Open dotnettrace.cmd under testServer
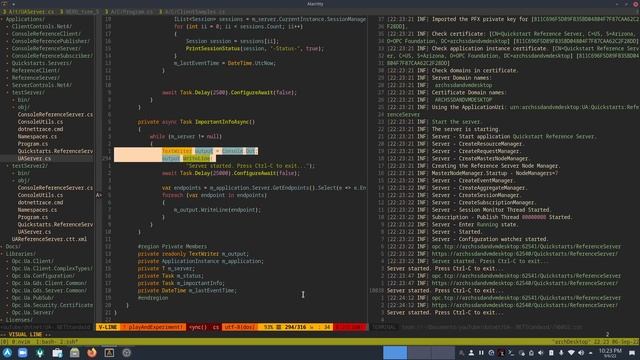 (40, 129)
